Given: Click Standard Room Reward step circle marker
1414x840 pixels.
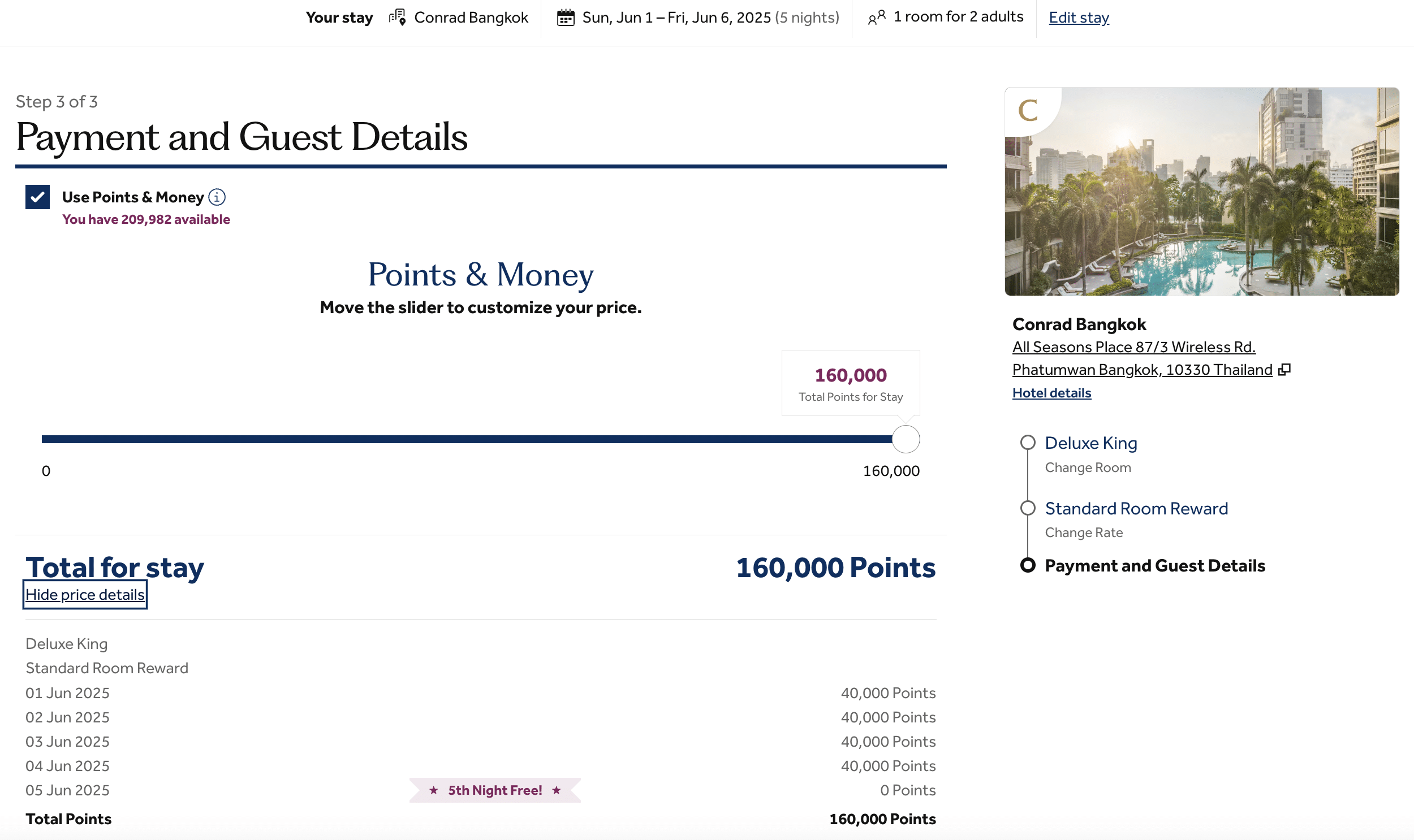Looking at the screenshot, I should [x=1028, y=508].
